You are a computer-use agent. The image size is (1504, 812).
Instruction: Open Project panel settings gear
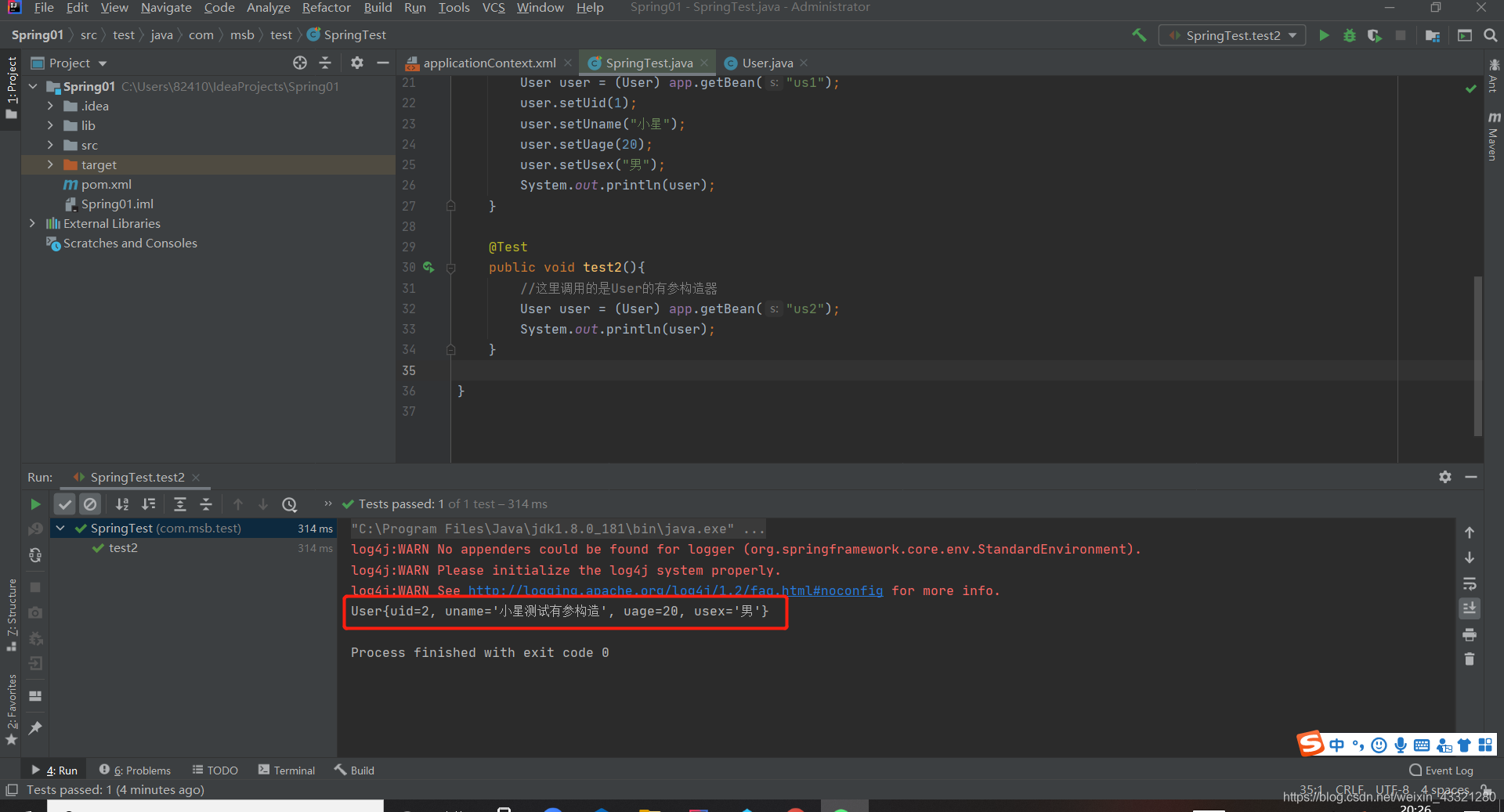coord(357,63)
